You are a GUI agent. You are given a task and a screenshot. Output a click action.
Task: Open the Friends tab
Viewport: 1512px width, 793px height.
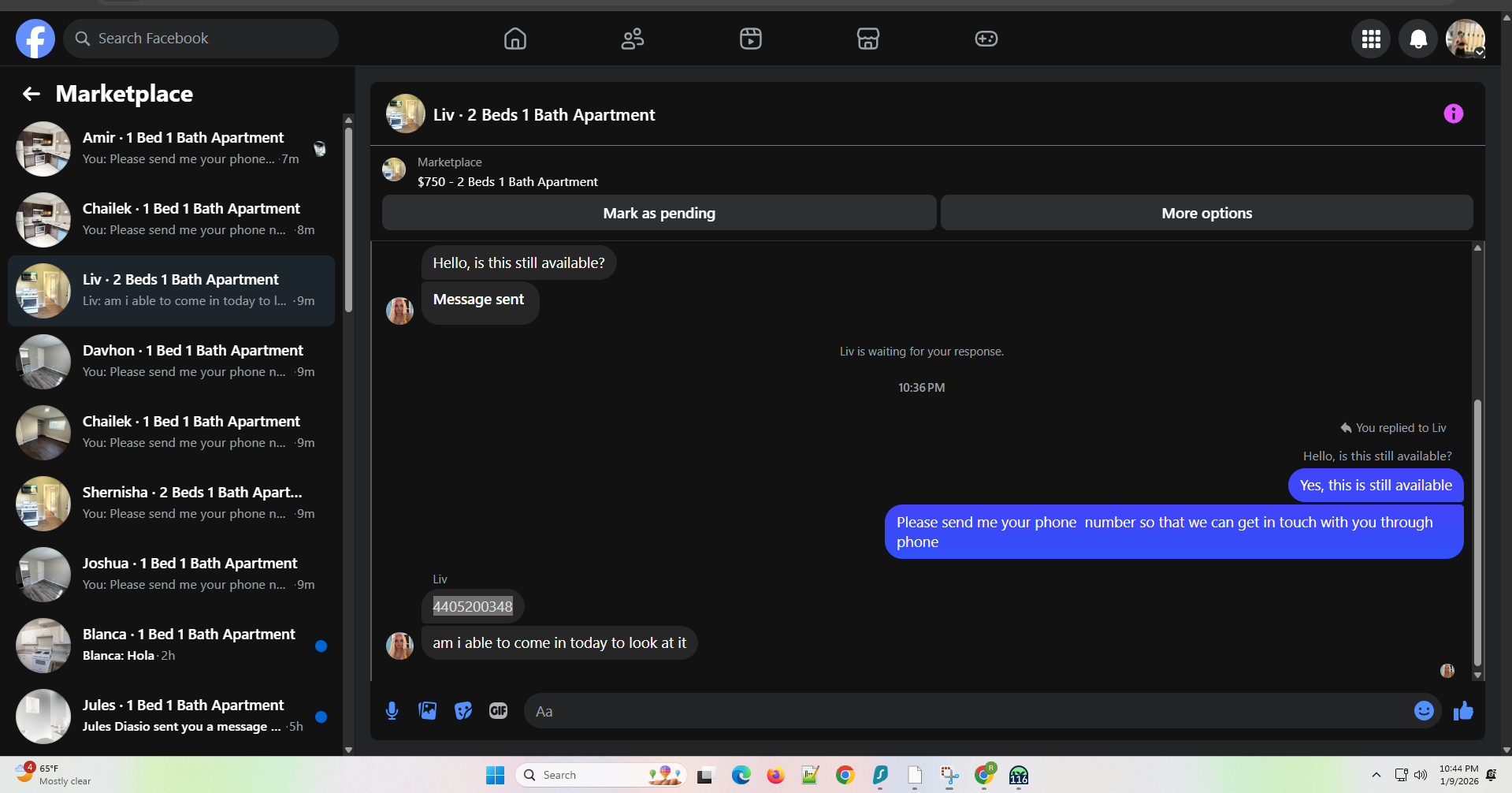click(x=633, y=39)
